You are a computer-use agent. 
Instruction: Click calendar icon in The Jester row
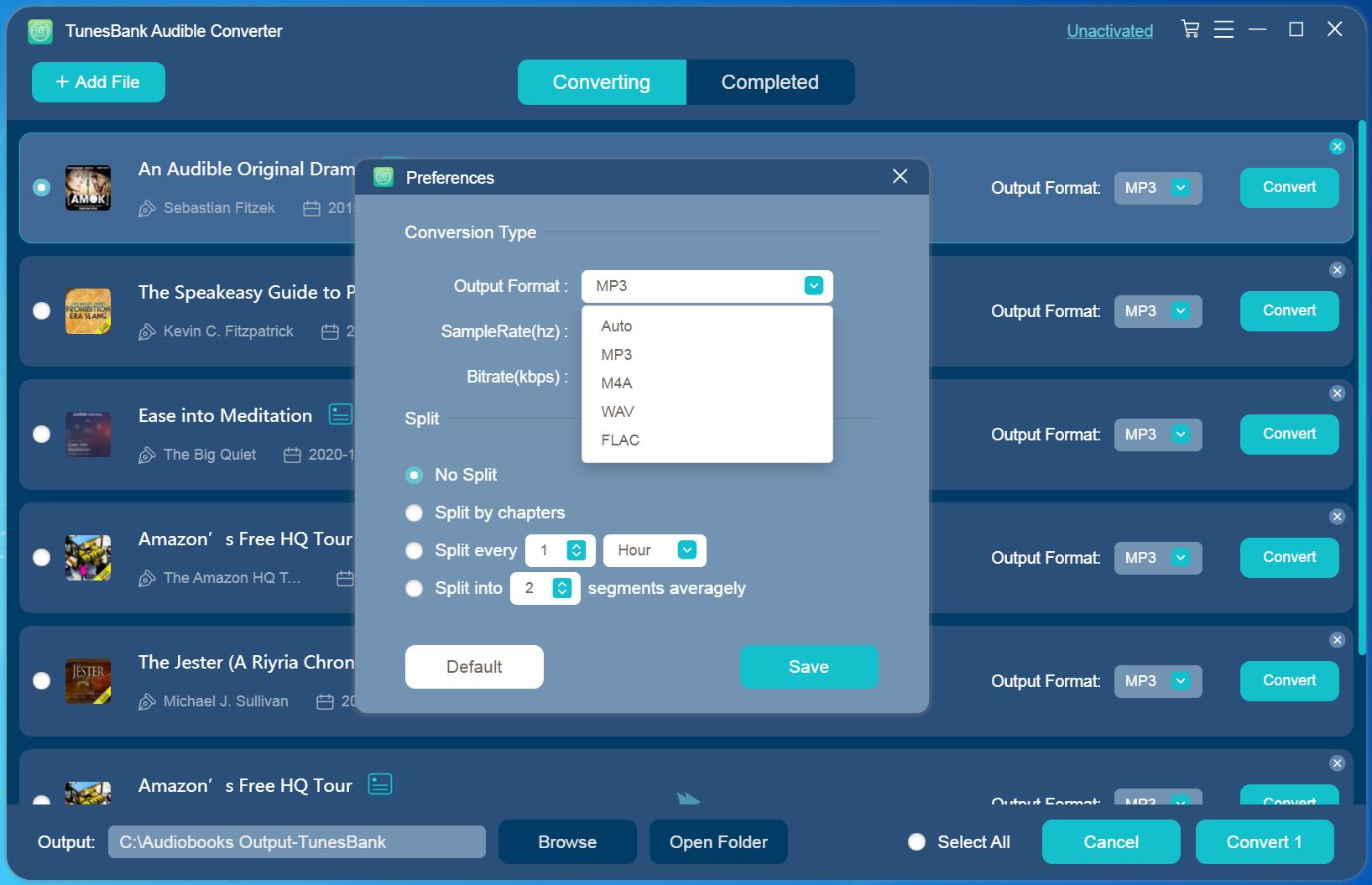pyautogui.click(x=325, y=701)
